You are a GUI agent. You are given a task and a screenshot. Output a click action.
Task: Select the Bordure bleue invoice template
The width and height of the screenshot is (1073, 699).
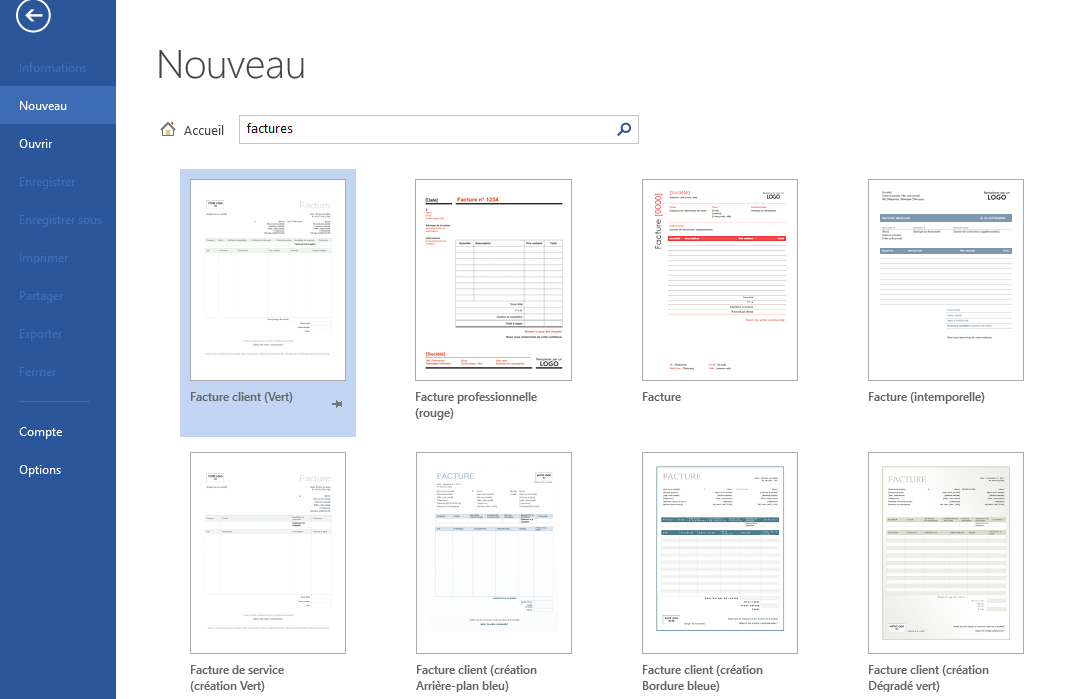point(720,552)
